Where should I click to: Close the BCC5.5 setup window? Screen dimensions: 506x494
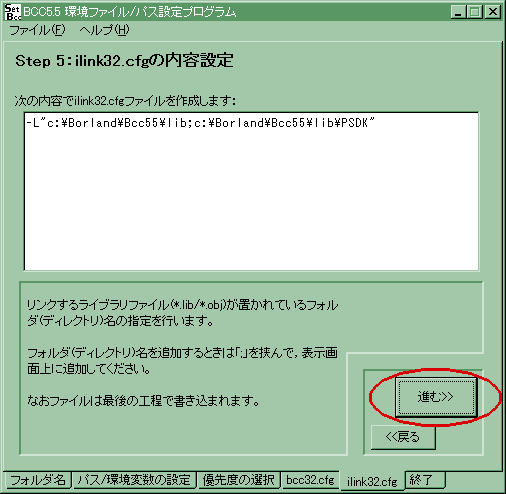[492, 12]
